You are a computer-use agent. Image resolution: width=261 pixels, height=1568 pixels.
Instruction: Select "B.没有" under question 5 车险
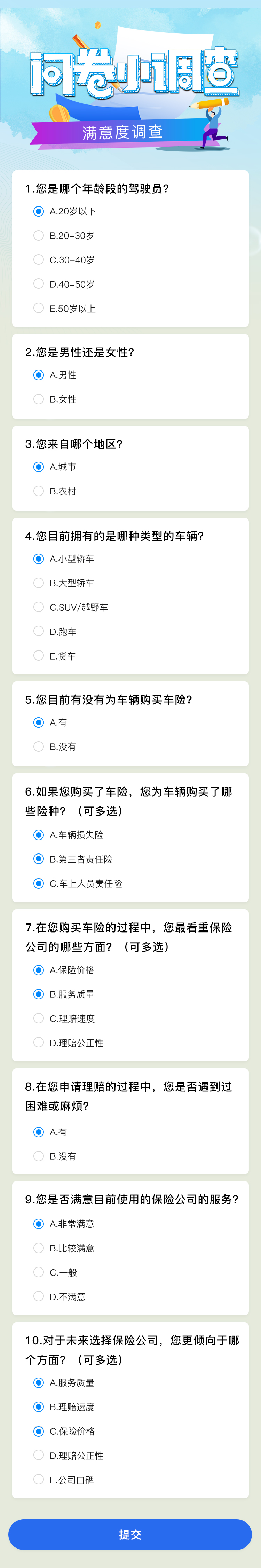click(38, 746)
